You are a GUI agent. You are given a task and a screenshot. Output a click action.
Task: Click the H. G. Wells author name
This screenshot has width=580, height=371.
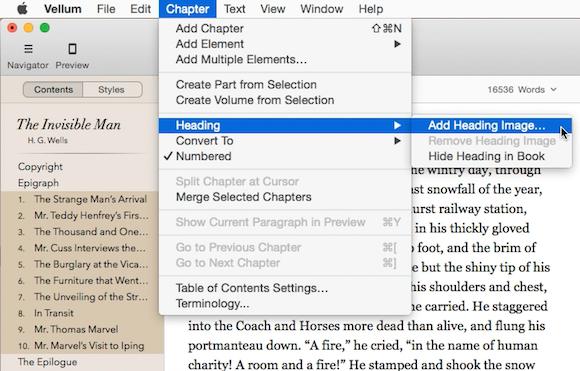[x=47, y=141]
